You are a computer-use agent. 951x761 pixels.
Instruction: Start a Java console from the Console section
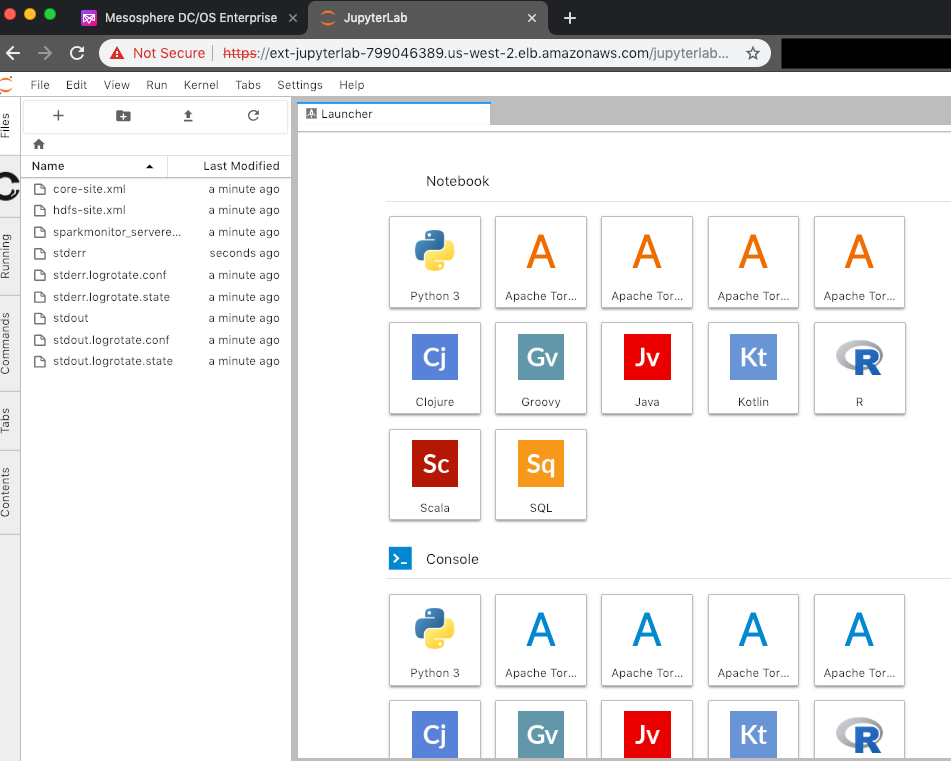coord(647,730)
